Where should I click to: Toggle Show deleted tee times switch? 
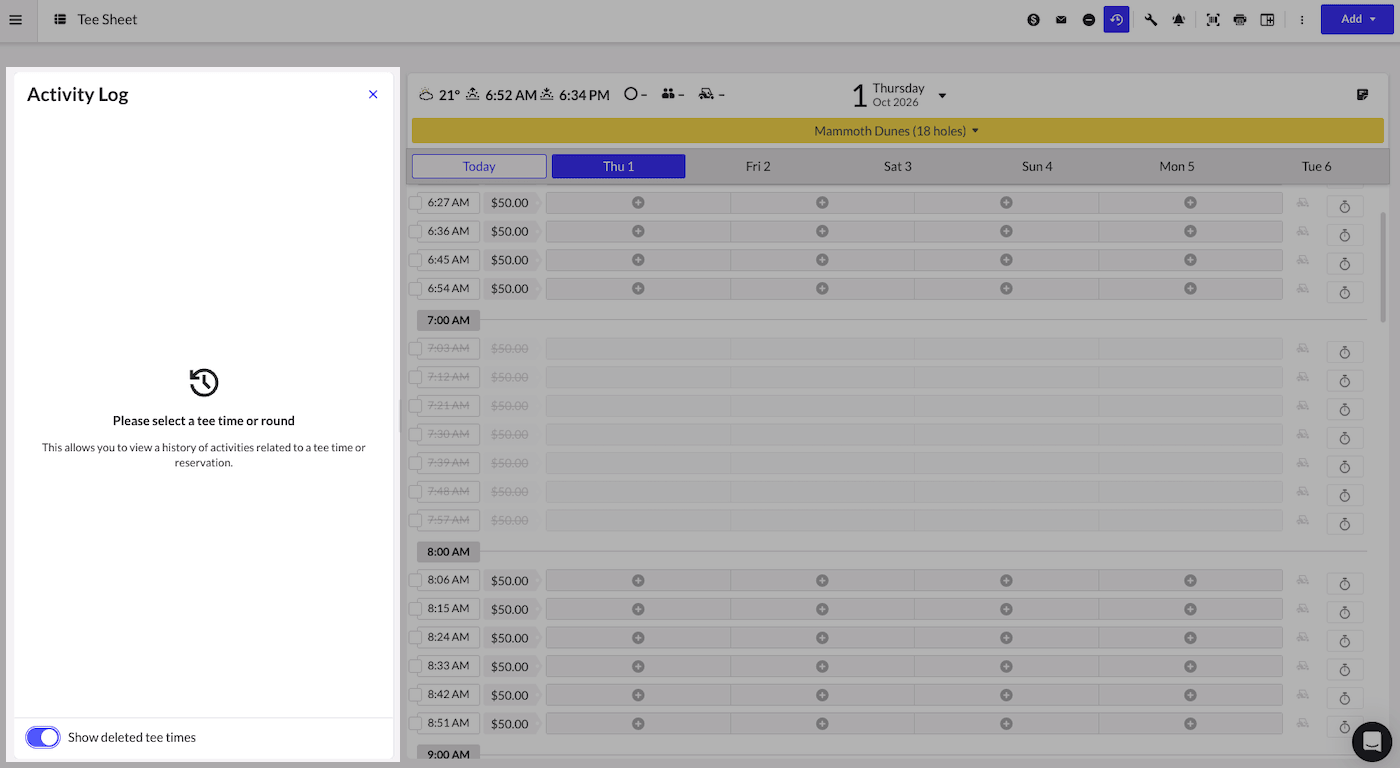coord(42,737)
